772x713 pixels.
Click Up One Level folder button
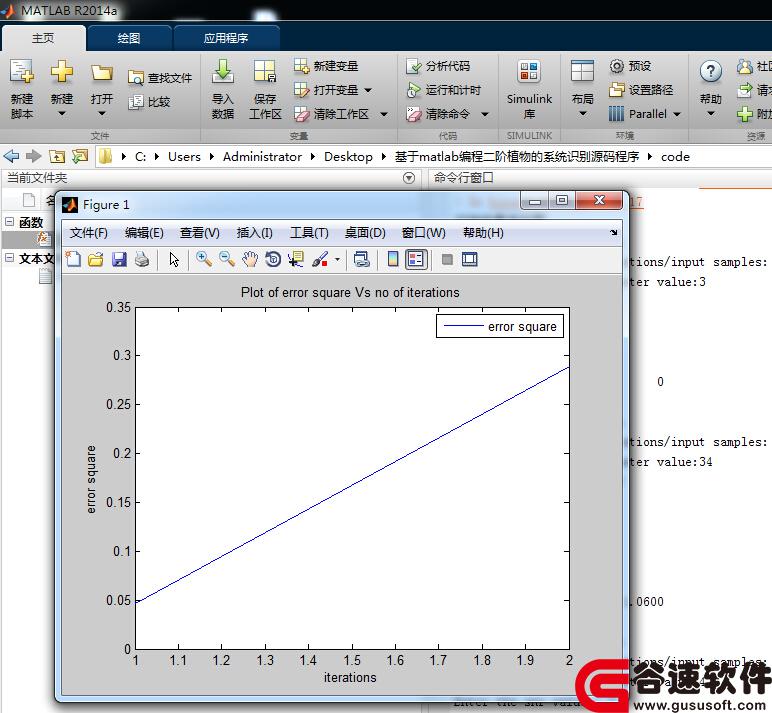[57, 157]
